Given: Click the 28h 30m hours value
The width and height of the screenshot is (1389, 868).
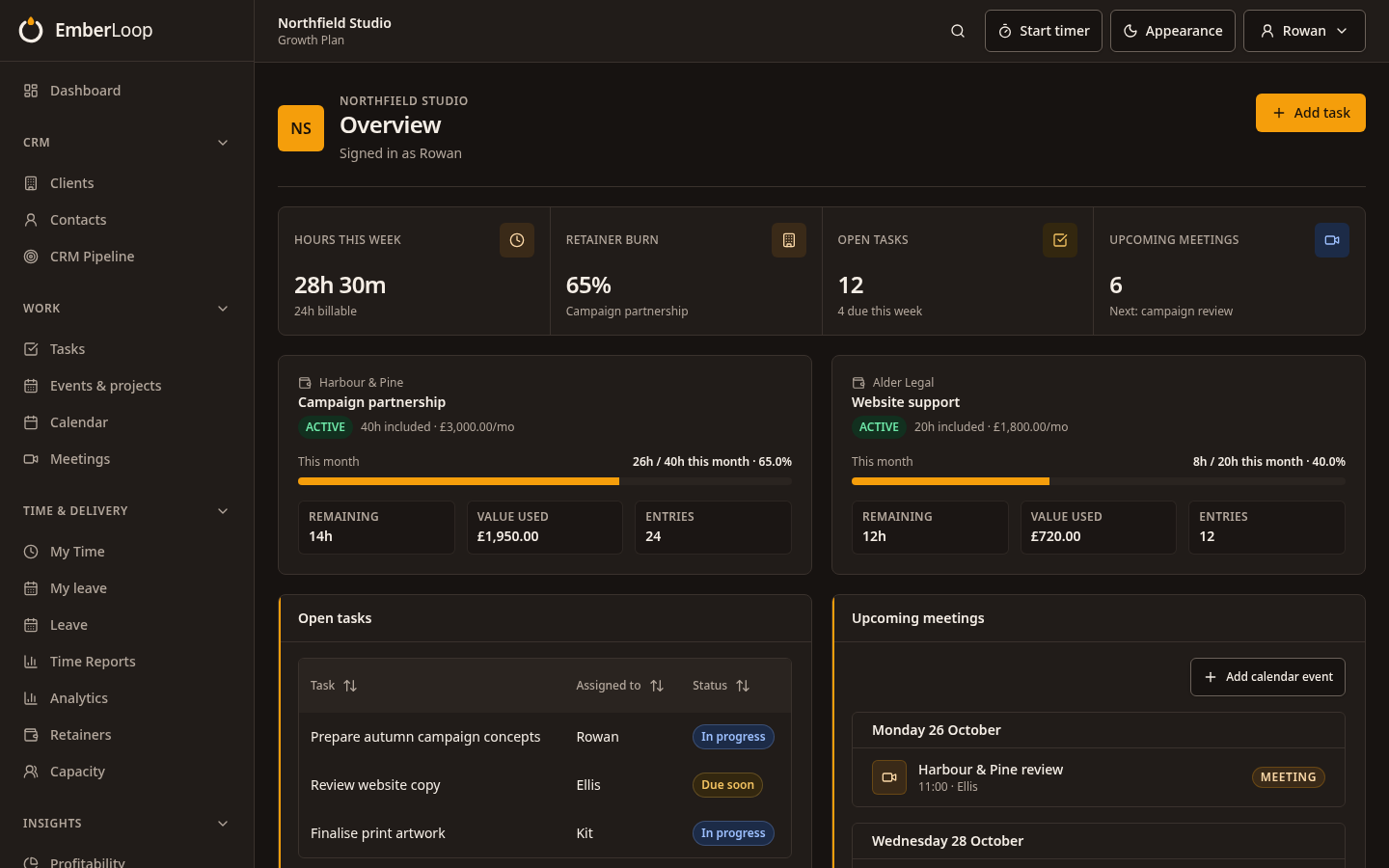Looking at the screenshot, I should 340,285.
